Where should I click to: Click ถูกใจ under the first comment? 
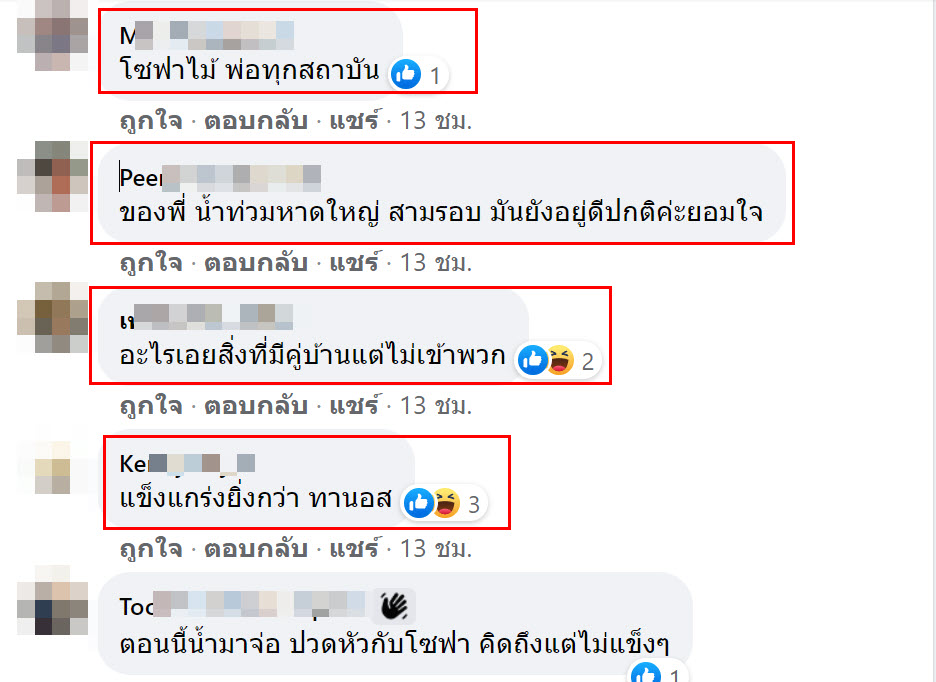pyautogui.click(x=151, y=121)
